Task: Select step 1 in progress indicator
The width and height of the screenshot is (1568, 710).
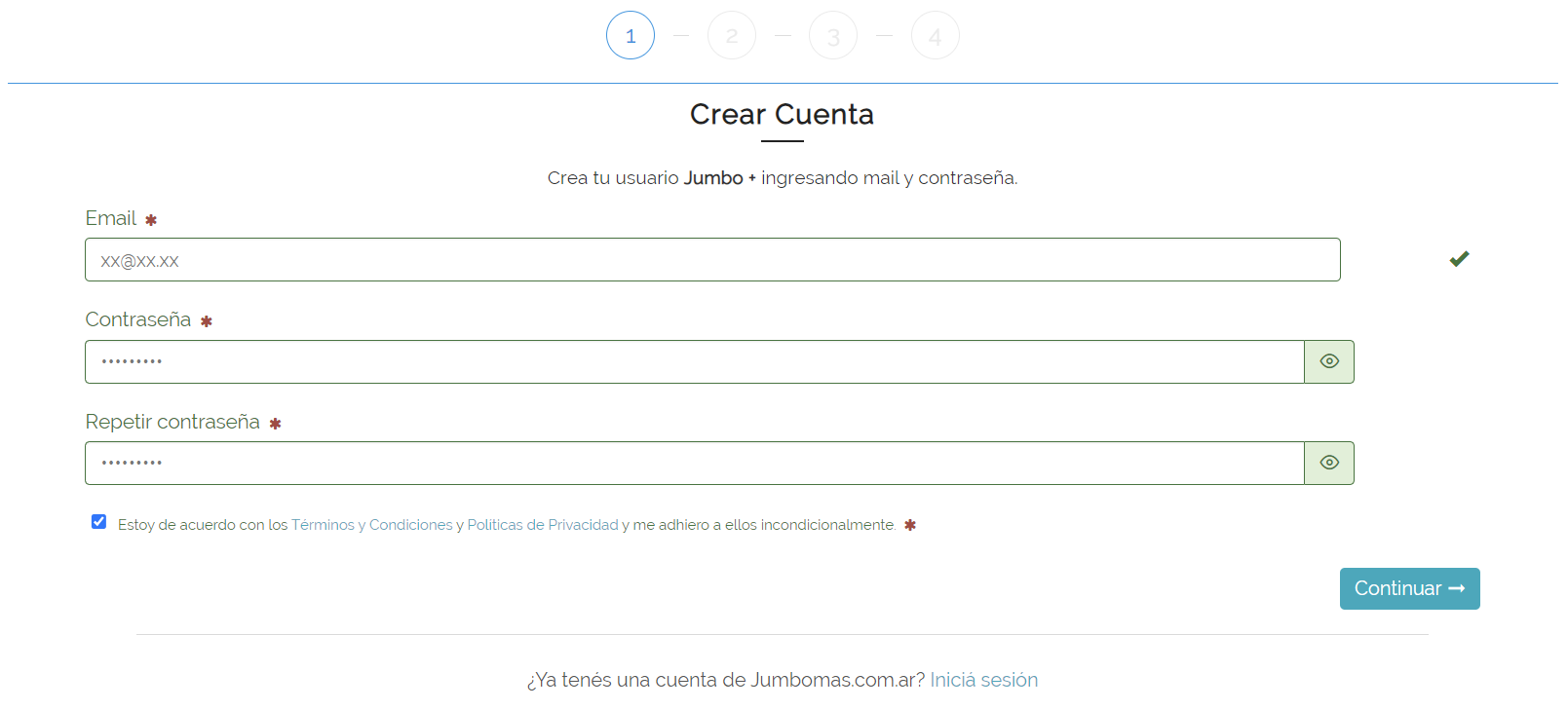Action: coord(631,36)
